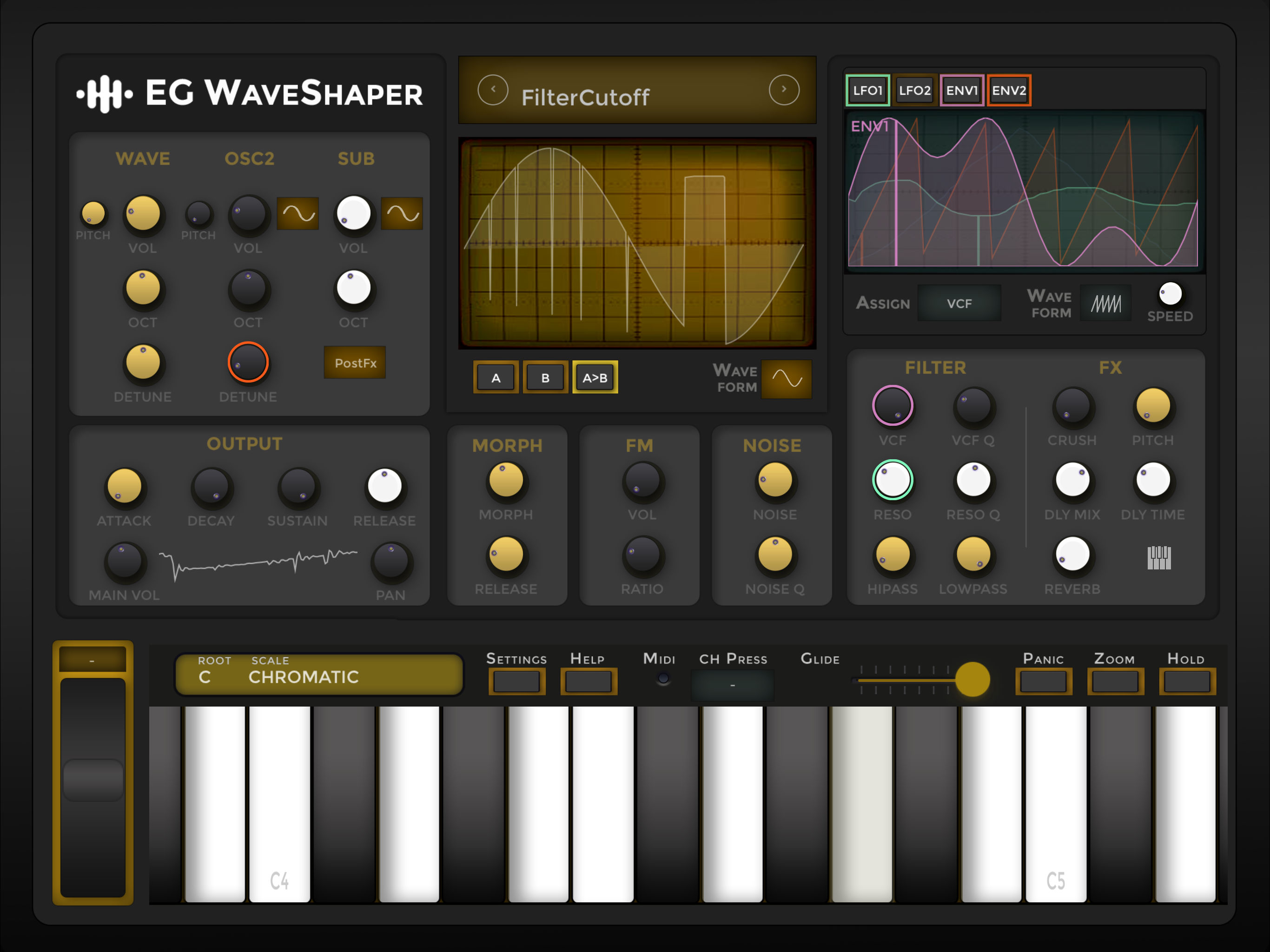
Task: Select the A>B morph mode
Action: tap(595, 378)
